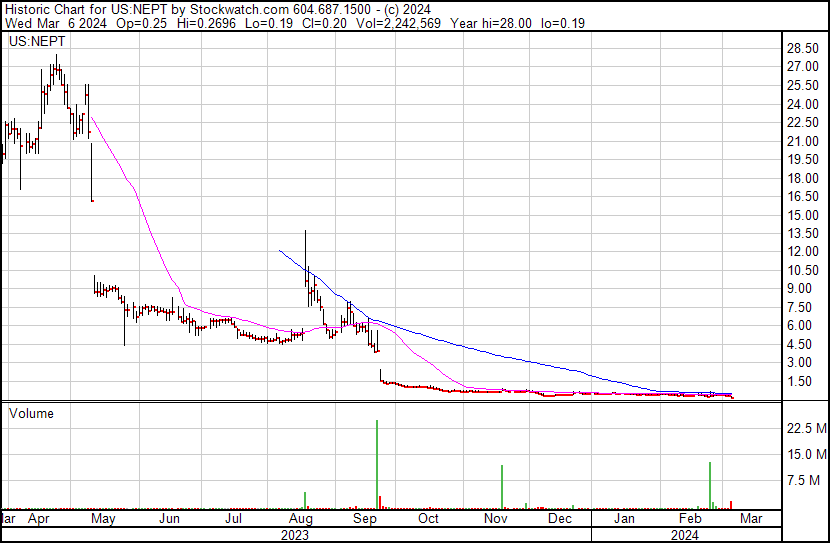
Task: Select the 18.00 price axis label
Action: tap(803, 178)
